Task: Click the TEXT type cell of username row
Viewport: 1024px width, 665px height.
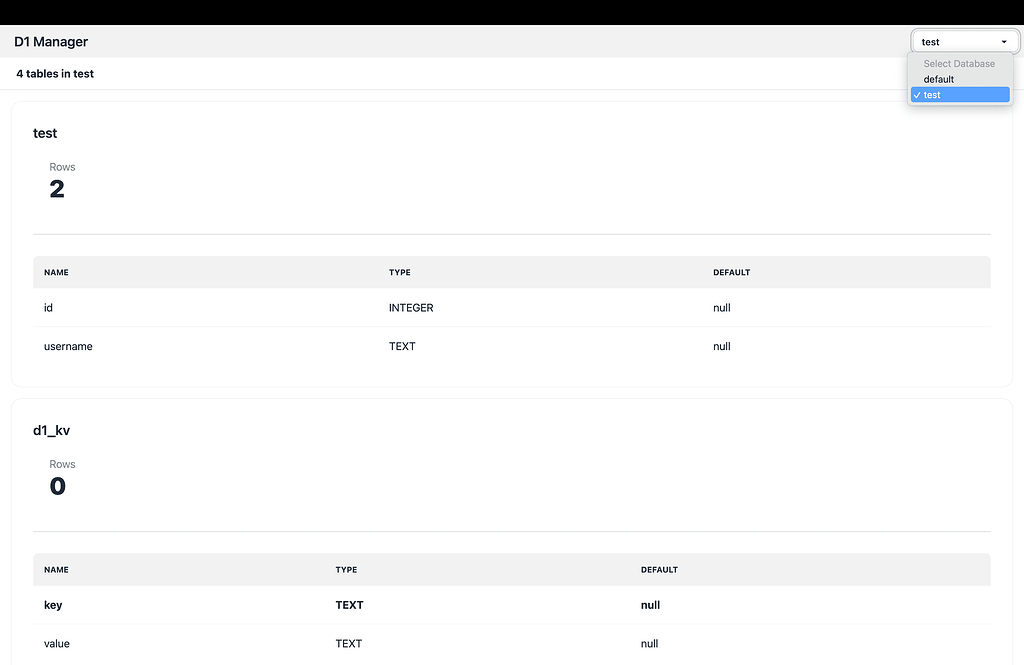Action: [402, 346]
